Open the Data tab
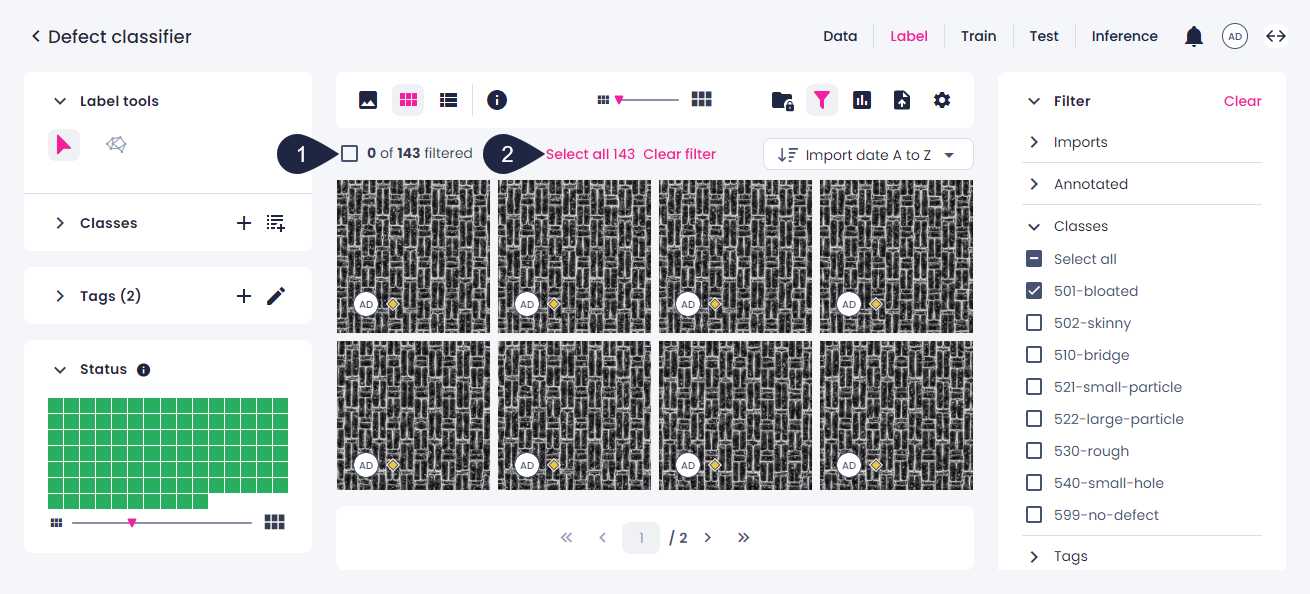This screenshot has width=1310, height=594. [840, 36]
